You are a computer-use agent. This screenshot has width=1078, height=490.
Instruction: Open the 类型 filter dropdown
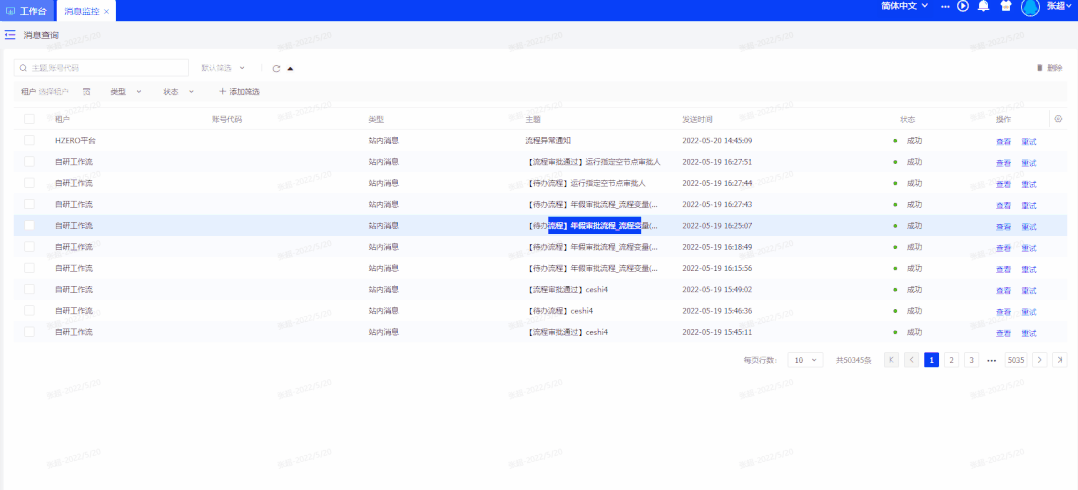pos(126,92)
